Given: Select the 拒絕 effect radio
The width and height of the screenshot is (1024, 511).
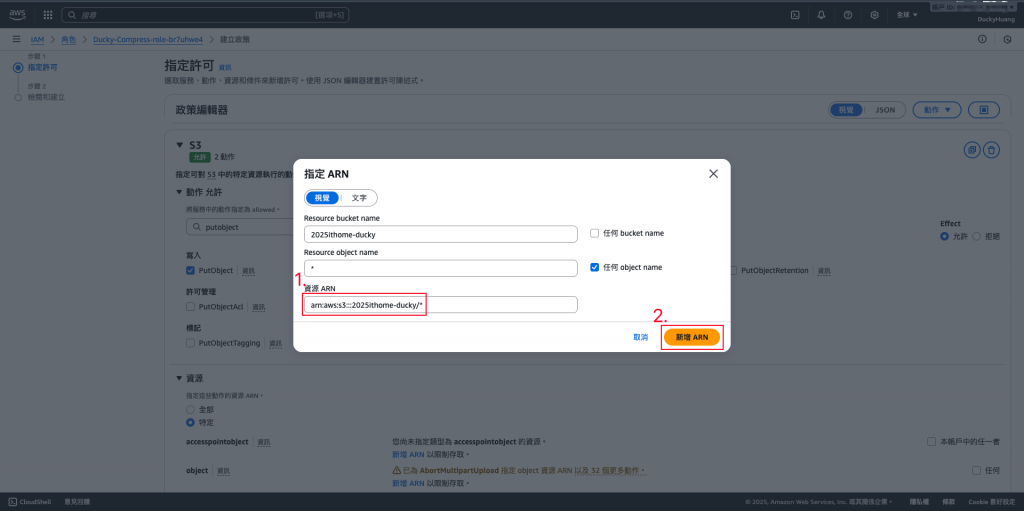Looking at the screenshot, I should 977,237.
